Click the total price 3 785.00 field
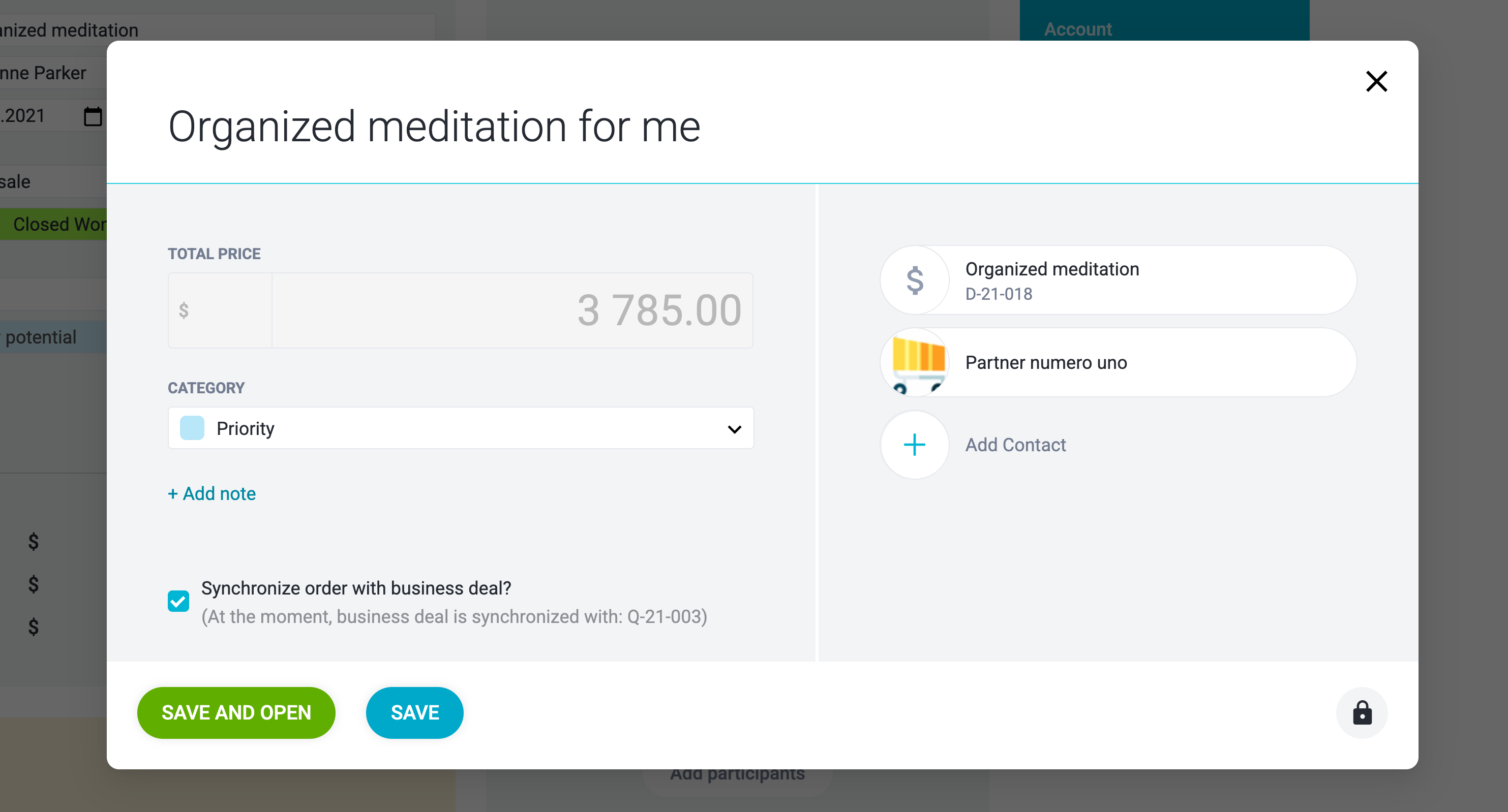 coord(512,310)
